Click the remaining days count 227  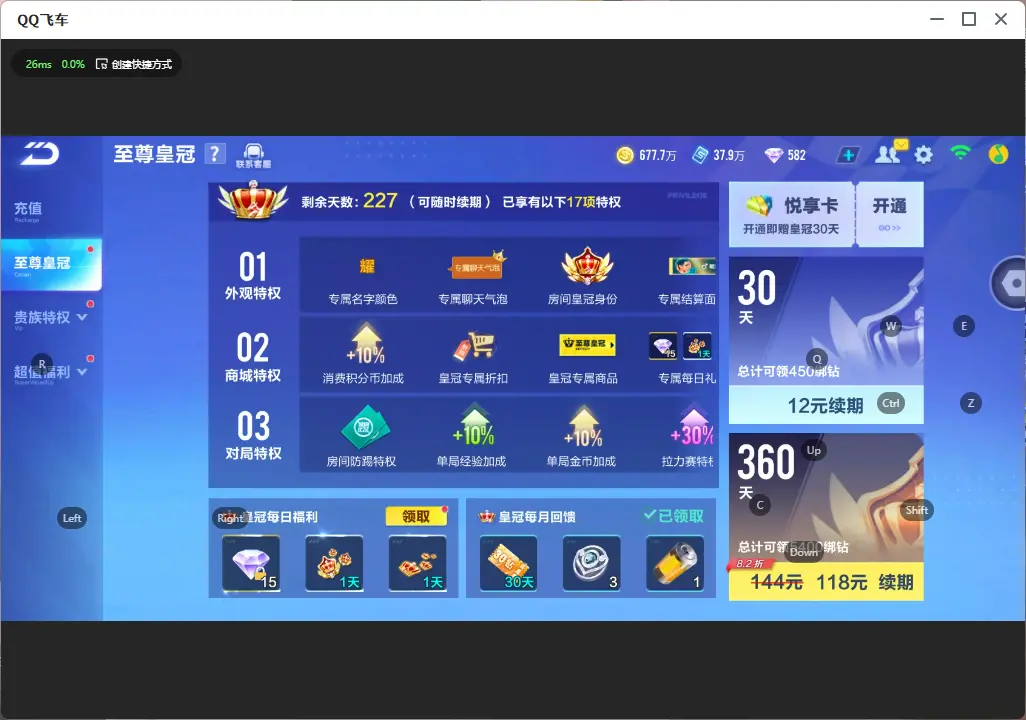click(380, 200)
